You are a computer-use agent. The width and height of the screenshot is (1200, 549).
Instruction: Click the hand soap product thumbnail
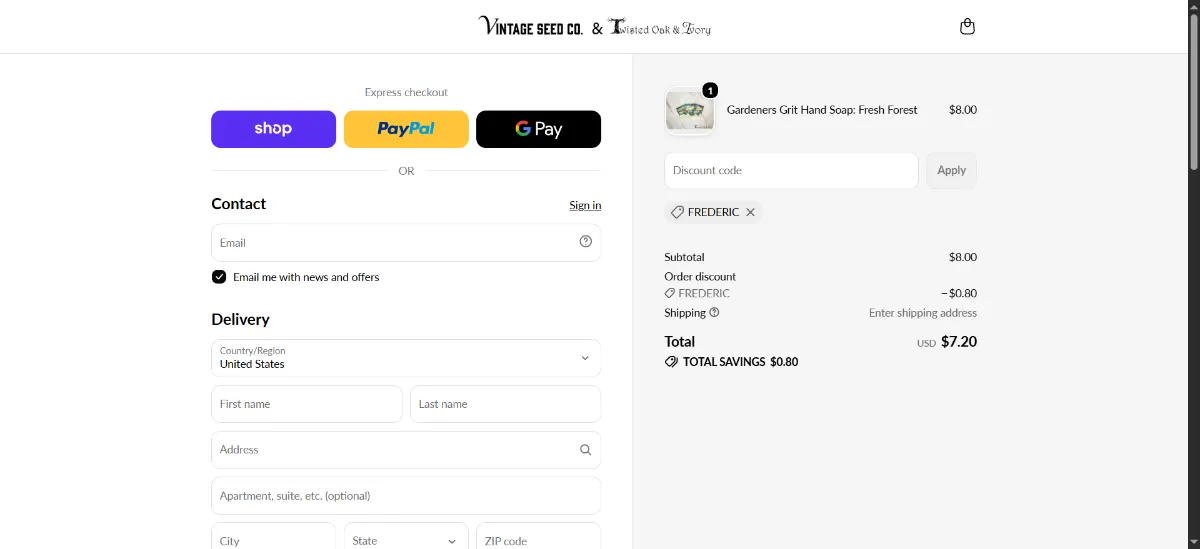[x=689, y=110]
